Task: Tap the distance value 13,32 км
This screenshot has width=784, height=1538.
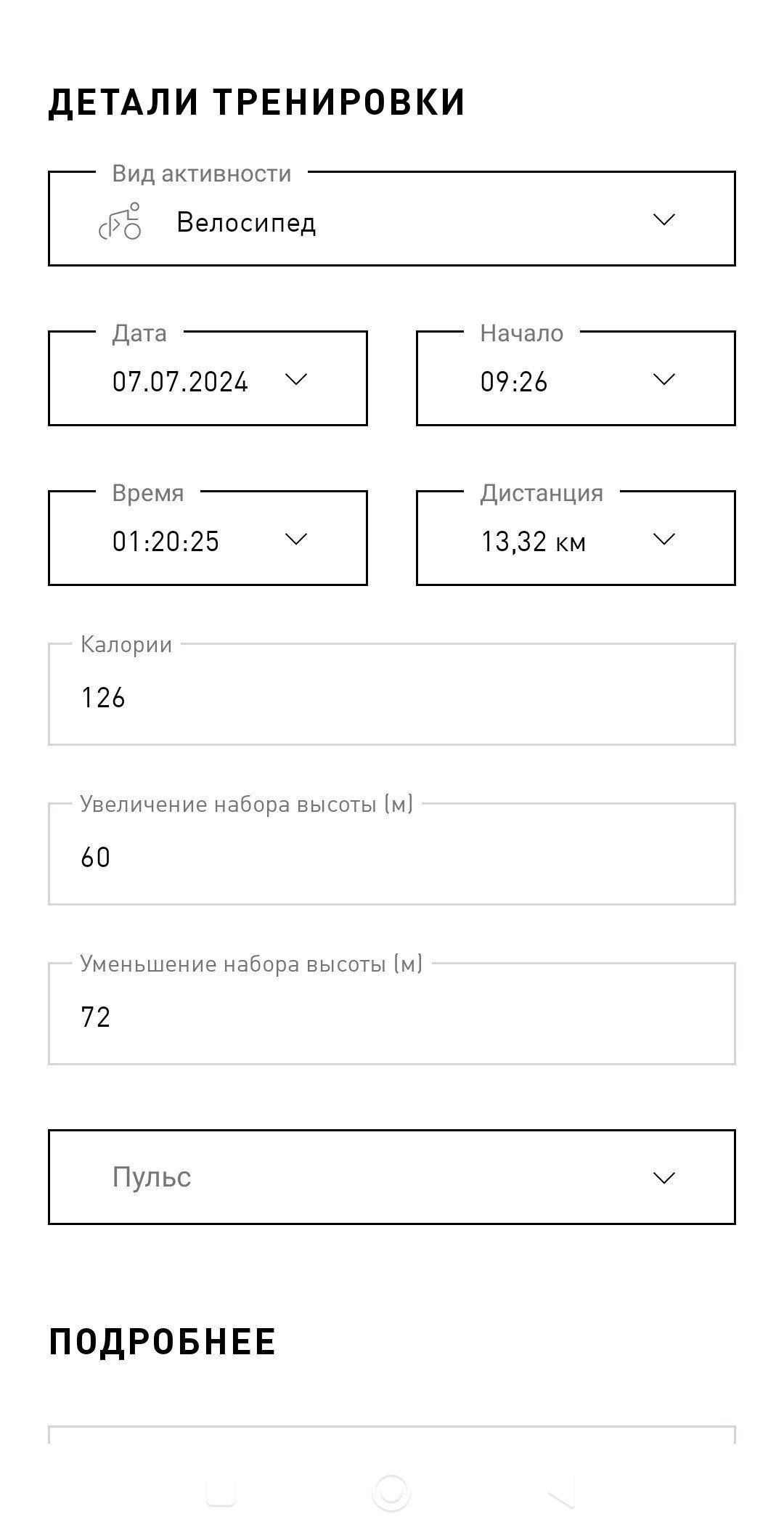Action: pos(534,542)
